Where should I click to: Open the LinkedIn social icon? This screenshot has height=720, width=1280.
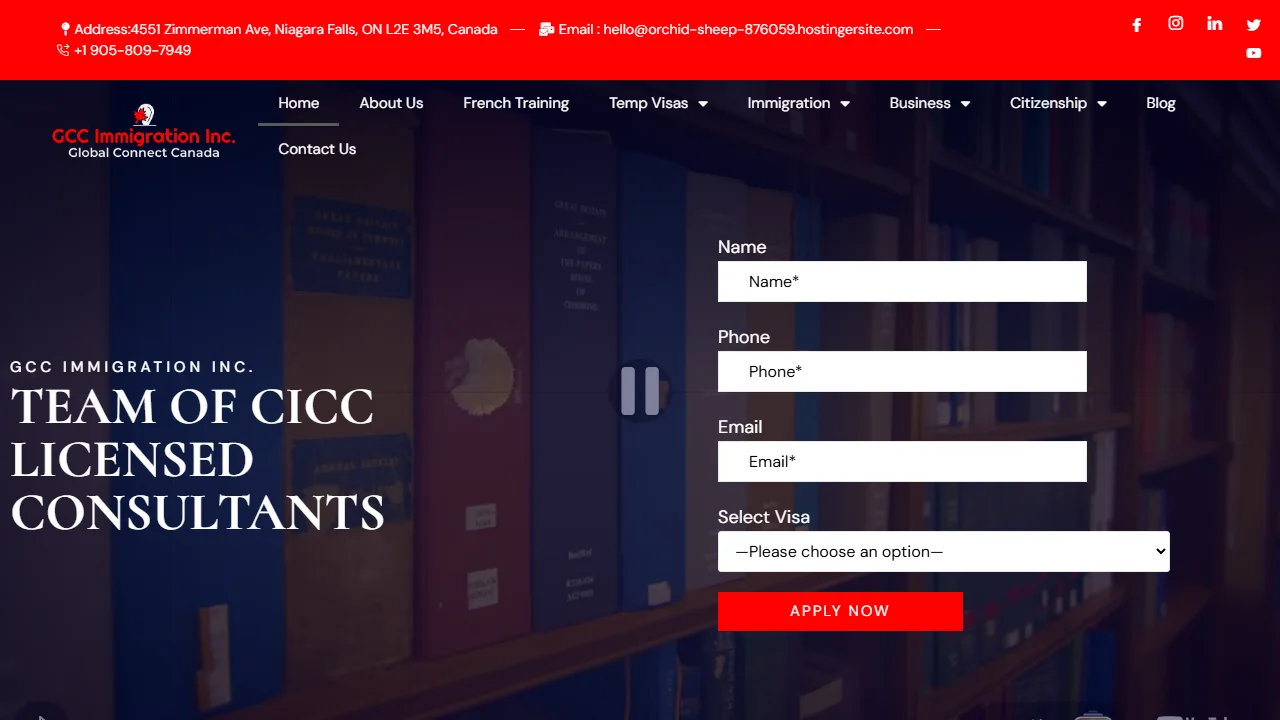click(x=1215, y=24)
